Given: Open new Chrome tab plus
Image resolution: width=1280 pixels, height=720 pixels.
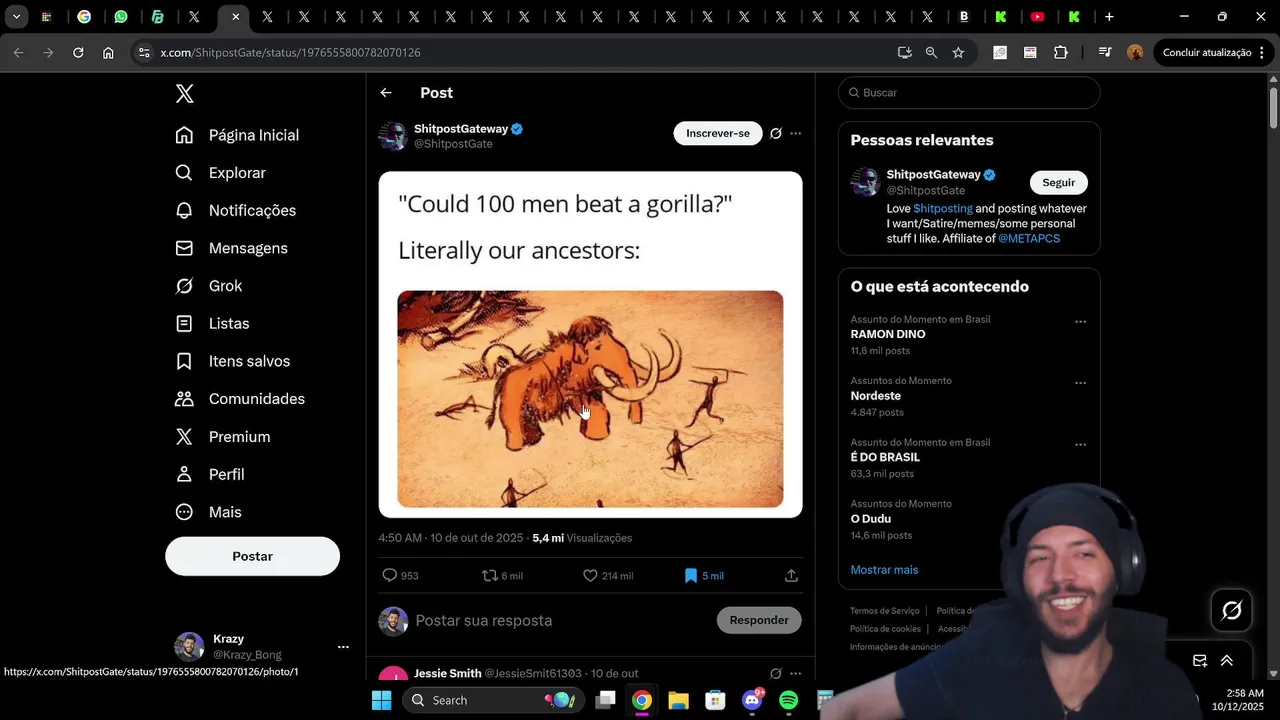Looking at the screenshot, I should coord(1109,17).
